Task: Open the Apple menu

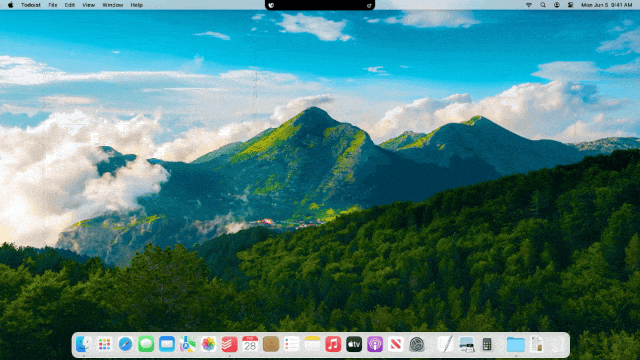Action: pos(10,5)
